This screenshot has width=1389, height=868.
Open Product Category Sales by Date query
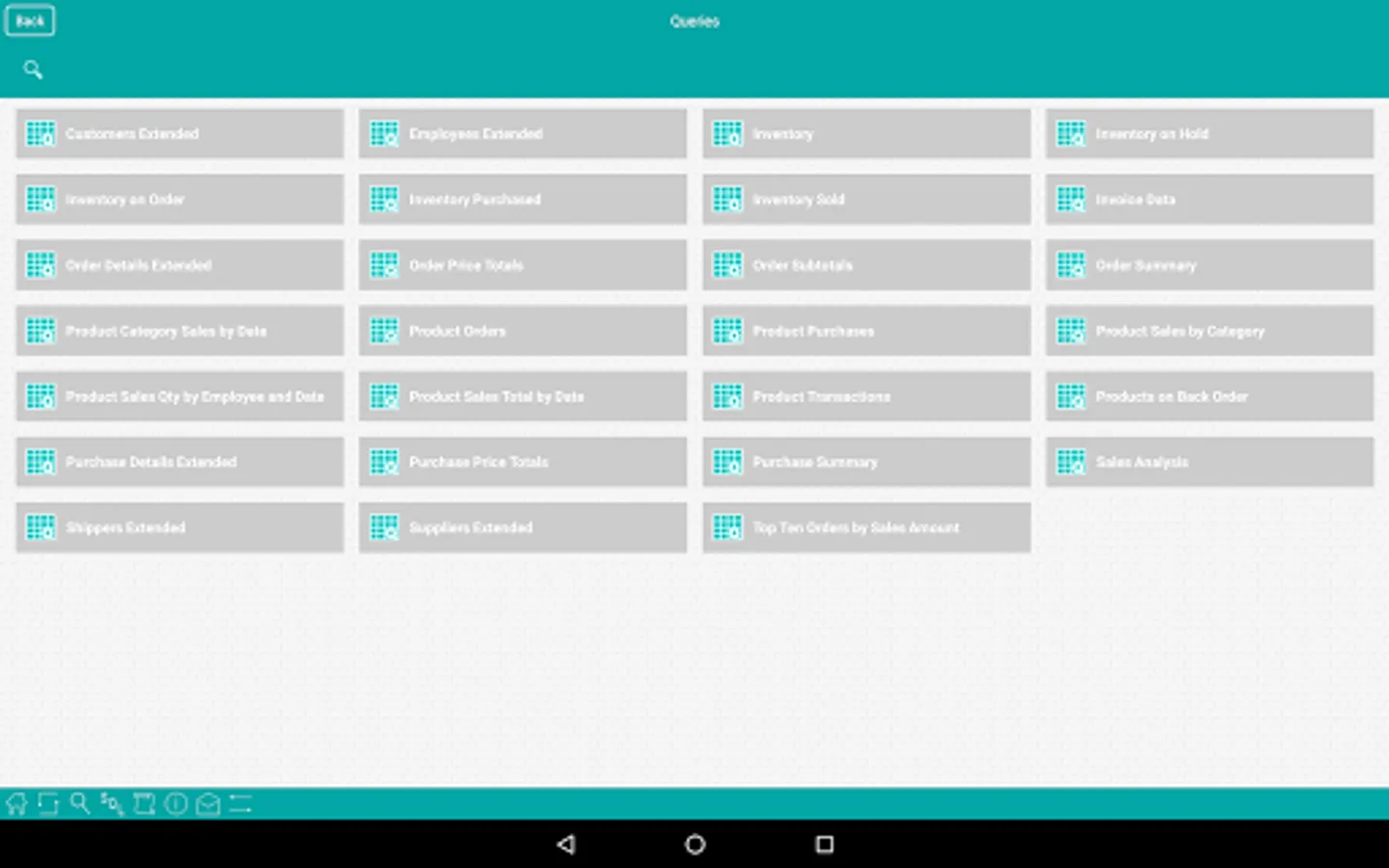click(x=179, y=331)
